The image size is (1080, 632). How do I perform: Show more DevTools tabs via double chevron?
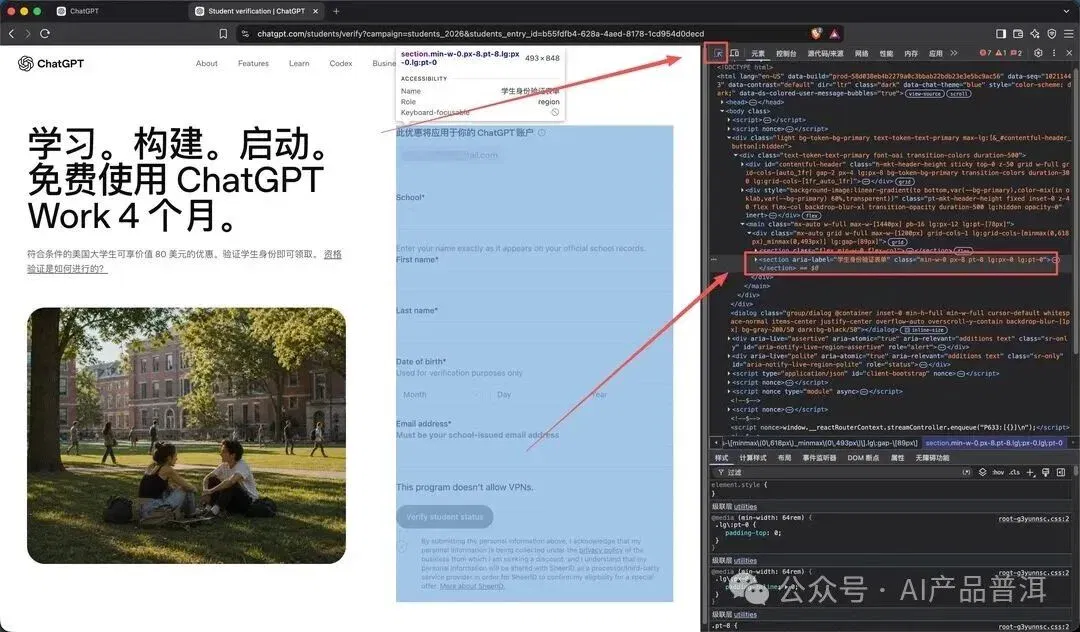click(x=954, y=53)
